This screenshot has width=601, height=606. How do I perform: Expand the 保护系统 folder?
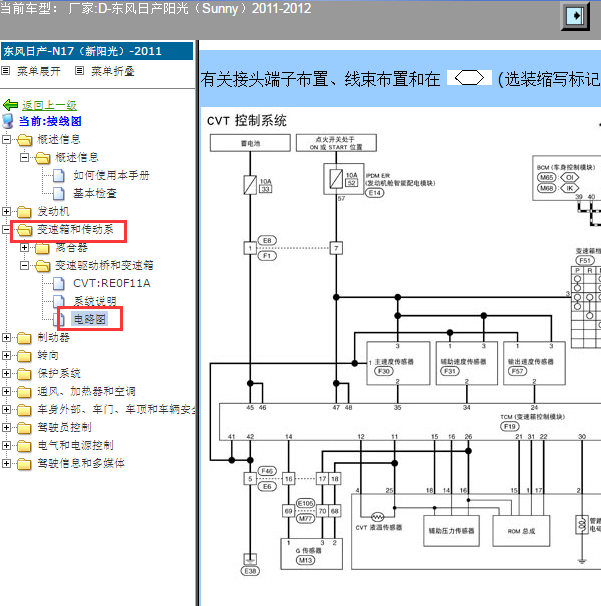(6, 373)
